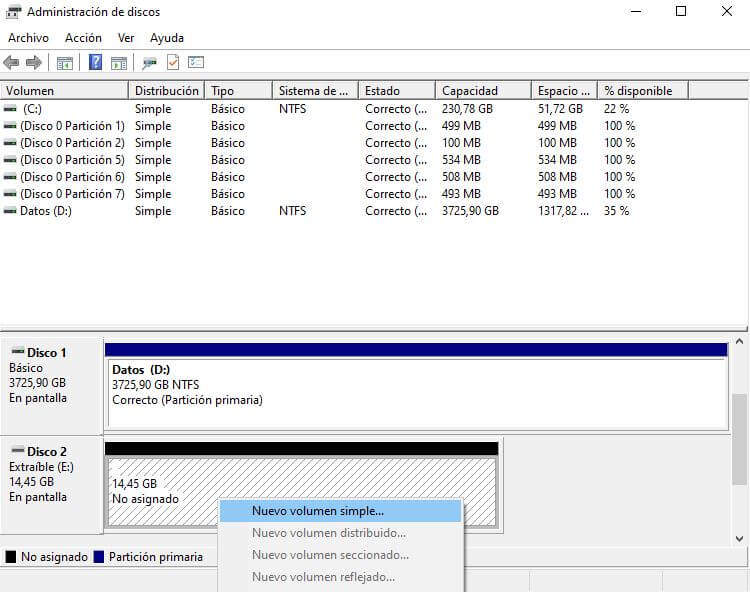Click the Administración de discos title icon
This screenshot has width=750, height=592.
13,12
